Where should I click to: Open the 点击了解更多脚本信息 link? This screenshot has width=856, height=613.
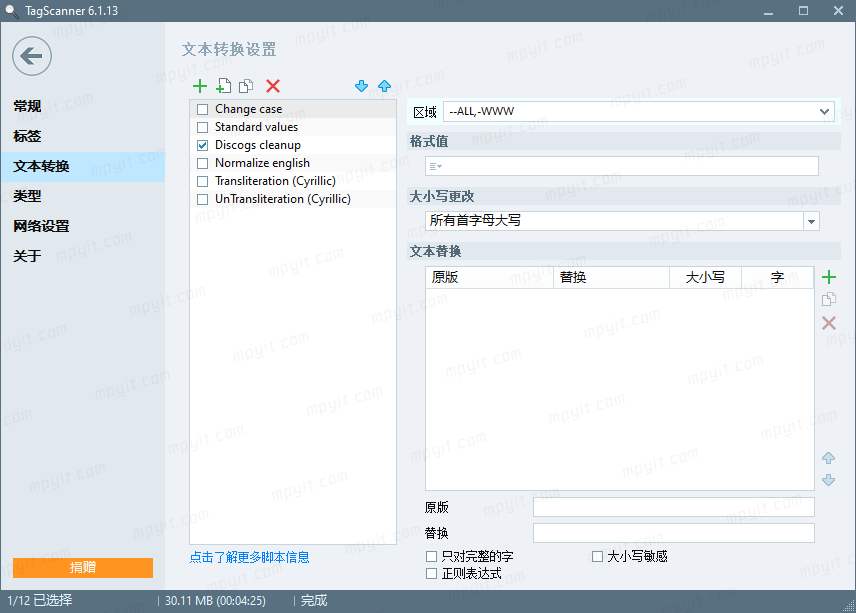point(249,557)
